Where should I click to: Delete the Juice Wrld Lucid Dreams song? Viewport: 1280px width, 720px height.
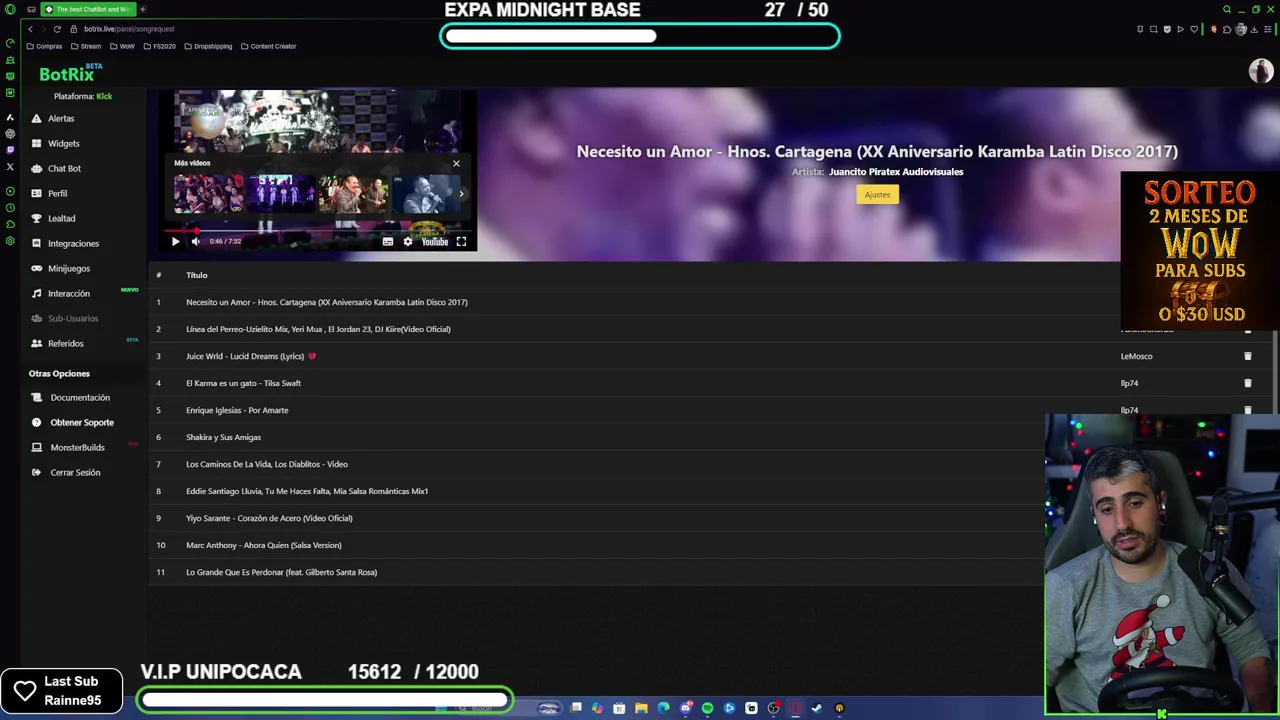click(1247, 356)
